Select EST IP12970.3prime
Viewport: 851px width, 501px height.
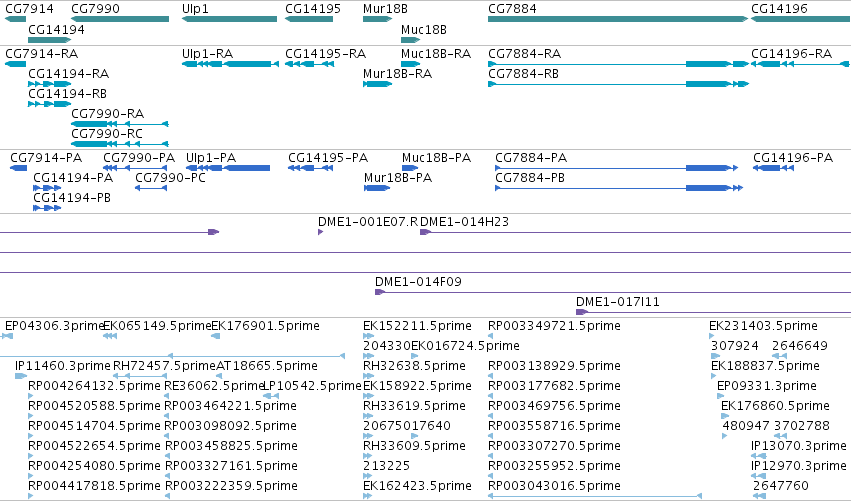tap(799, 467)
